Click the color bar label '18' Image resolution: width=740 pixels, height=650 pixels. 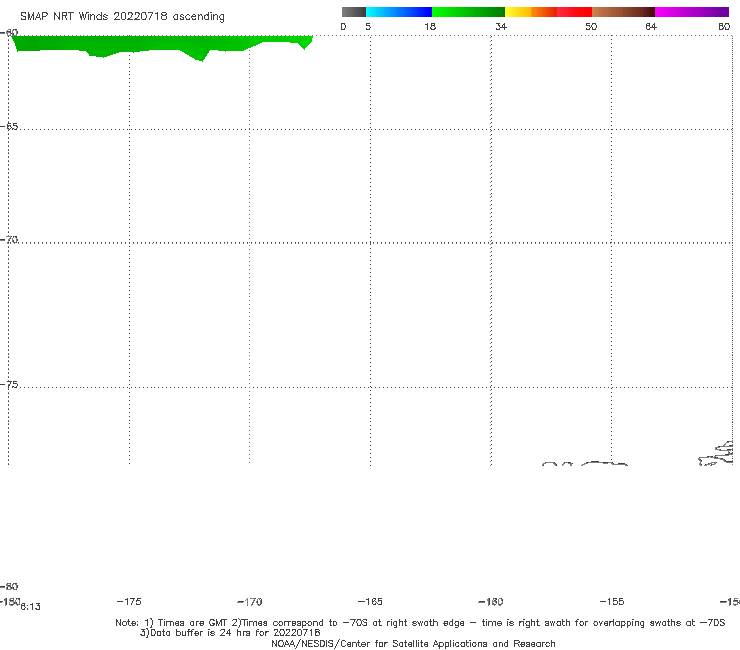pyautogui.click(x=430, y=26)
